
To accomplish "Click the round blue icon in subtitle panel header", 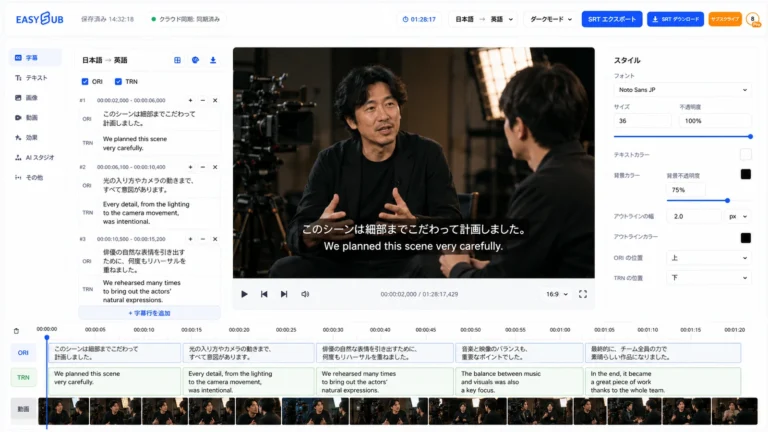I will click(x=195, y=60).
